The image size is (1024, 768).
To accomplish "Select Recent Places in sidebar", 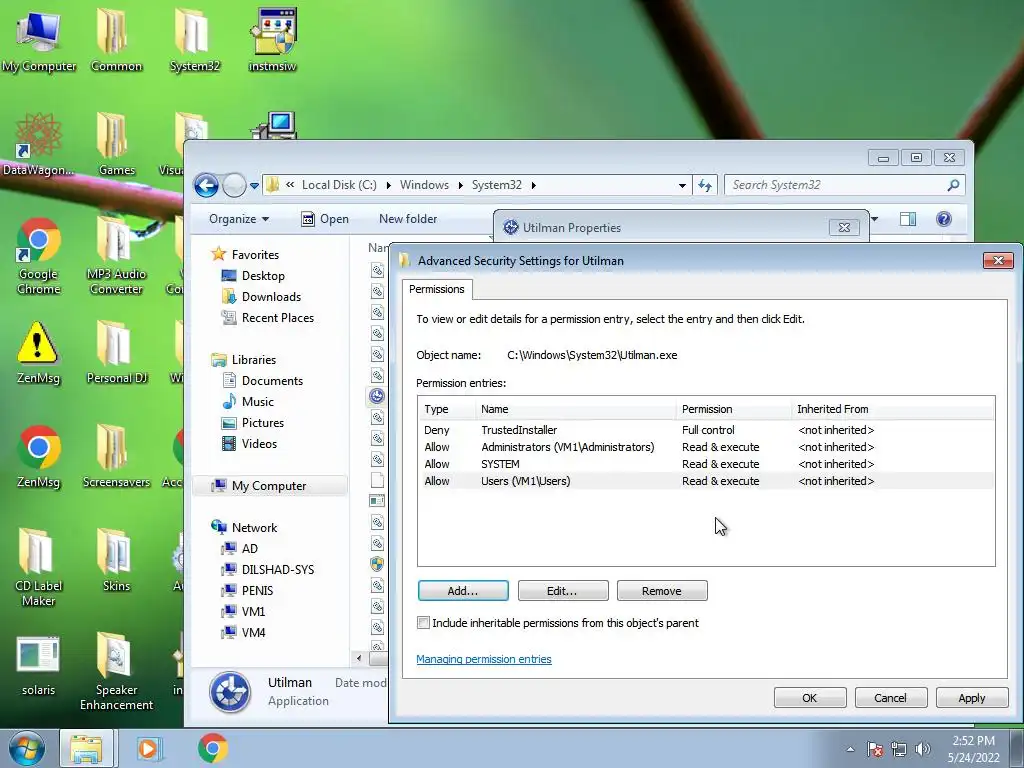I will [268, 318].
